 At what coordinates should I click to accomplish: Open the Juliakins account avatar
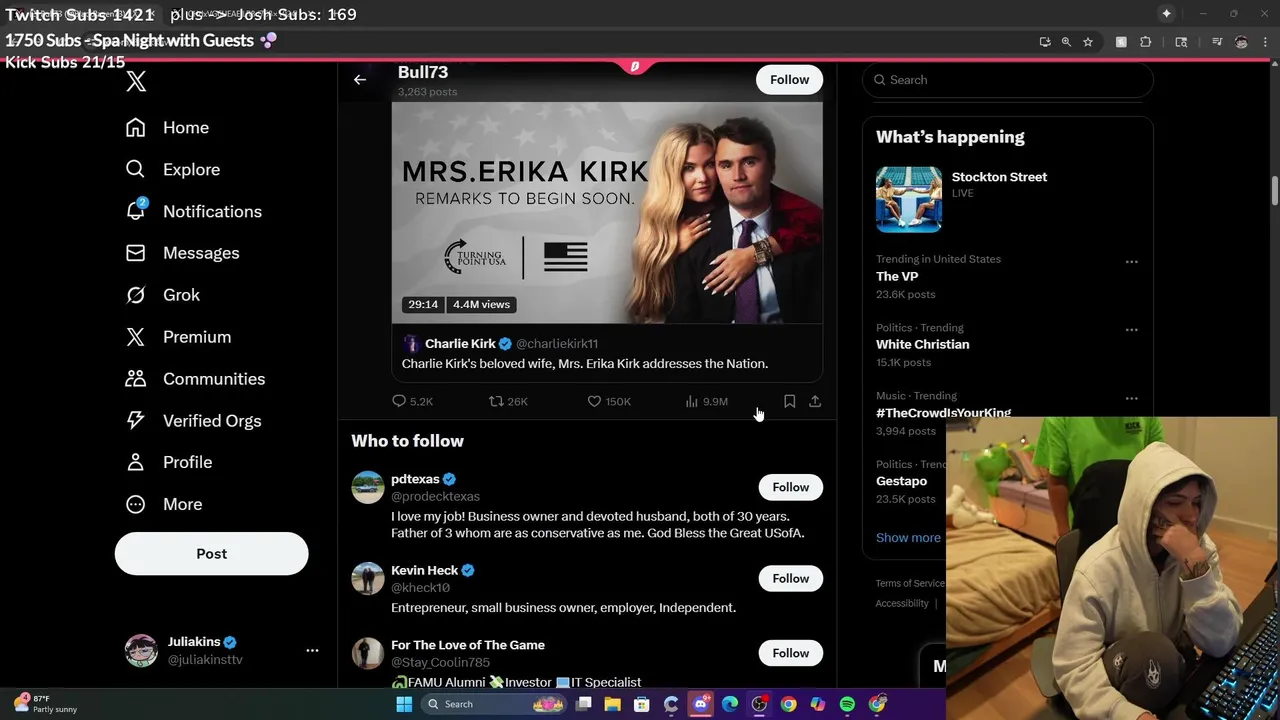coord(141,650)
